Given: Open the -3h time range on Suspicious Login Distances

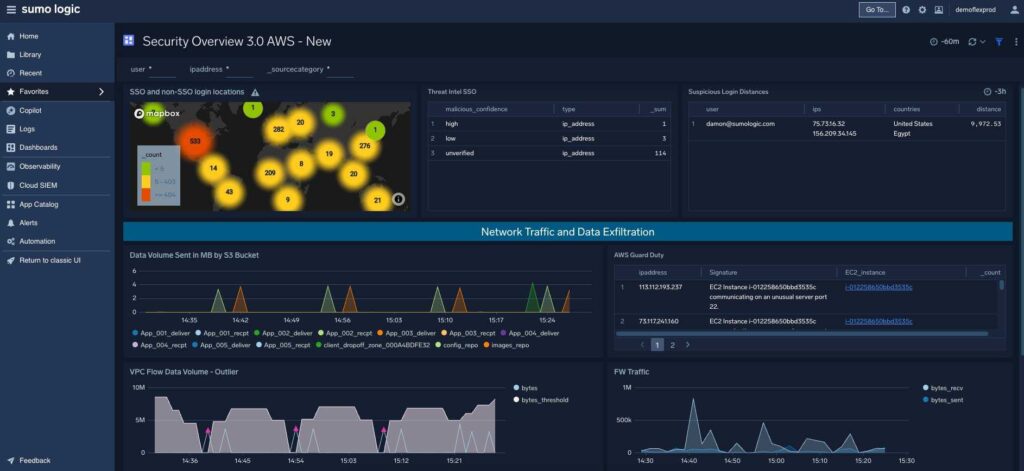Looking at the screenshot, I should (x=995, y=92).
